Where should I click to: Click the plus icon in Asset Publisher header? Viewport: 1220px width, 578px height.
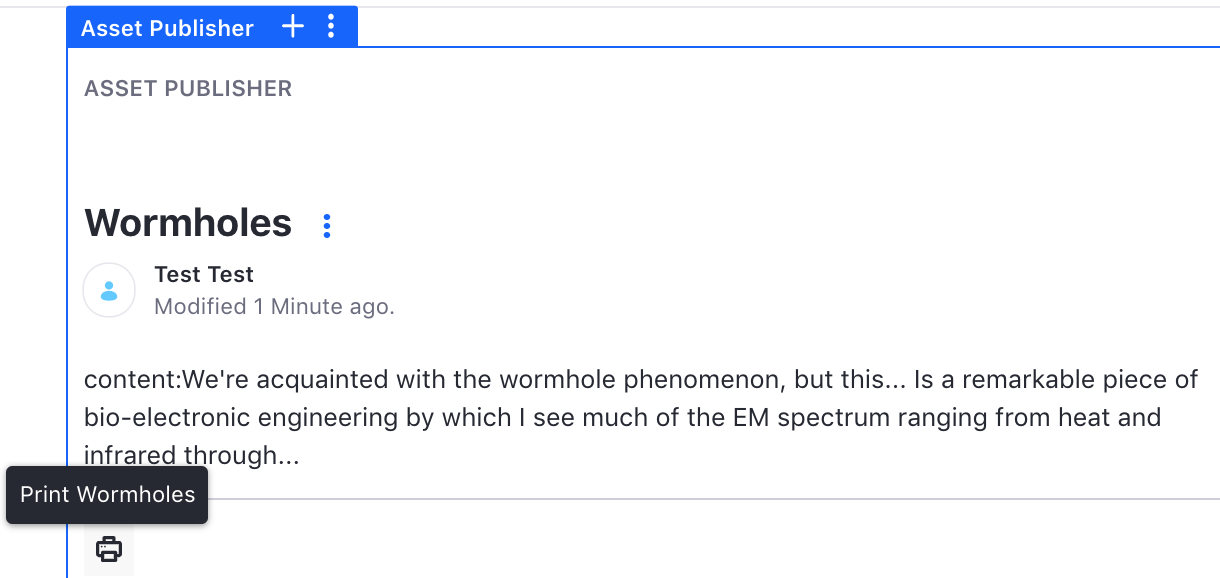292,27
